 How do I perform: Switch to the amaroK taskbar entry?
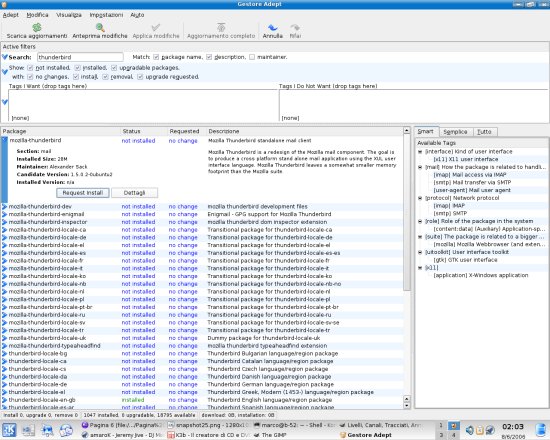pyautogui.click(x=121, y=435)
